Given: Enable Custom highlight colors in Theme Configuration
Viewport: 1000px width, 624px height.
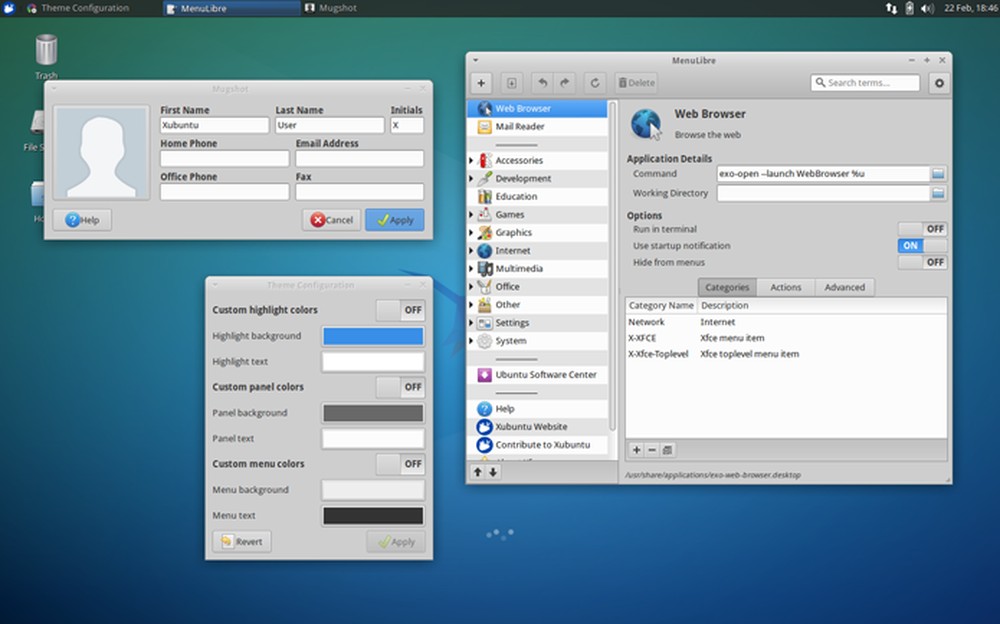Looking at the screenshot, I should 401,310.
